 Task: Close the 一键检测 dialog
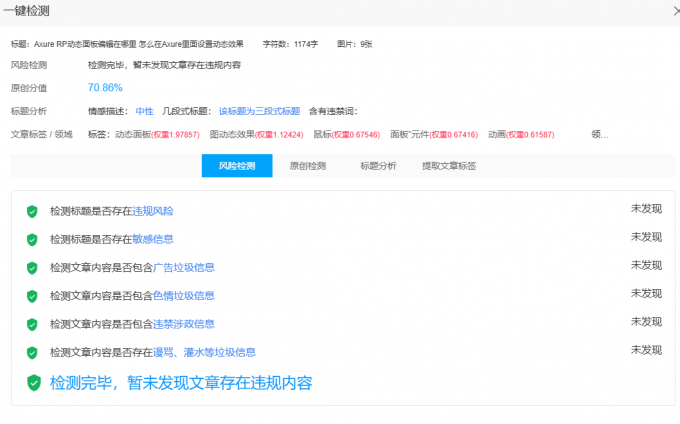click(677, 10)
